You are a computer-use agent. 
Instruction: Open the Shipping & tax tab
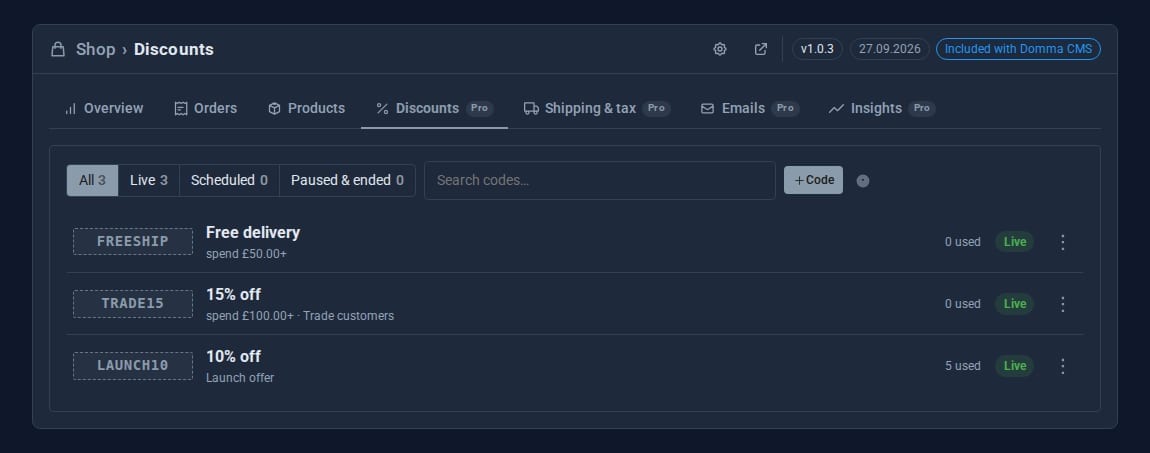click(x=596, y=108)
